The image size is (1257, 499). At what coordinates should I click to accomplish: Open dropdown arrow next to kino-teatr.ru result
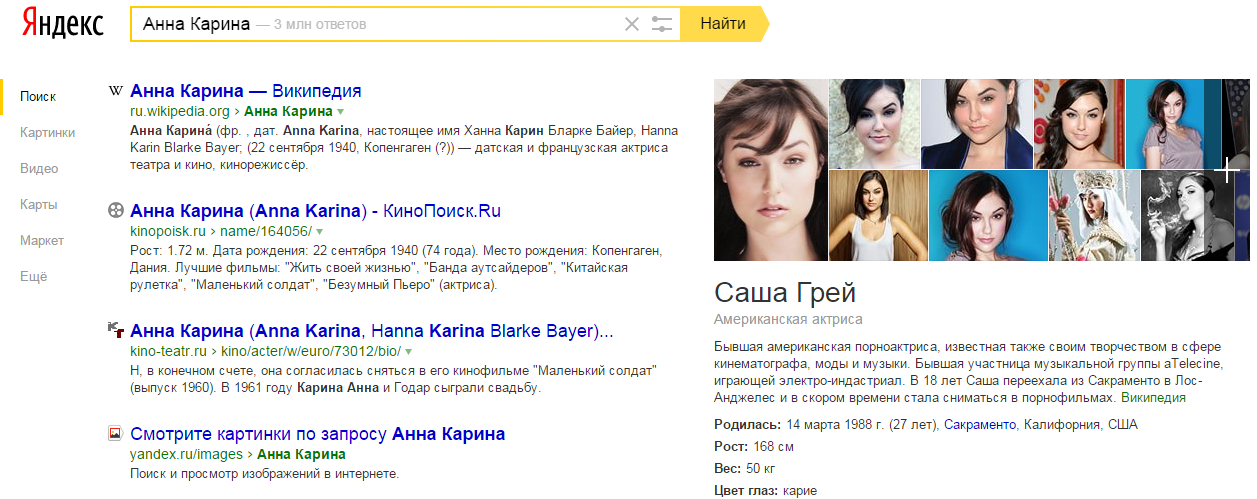409,352
